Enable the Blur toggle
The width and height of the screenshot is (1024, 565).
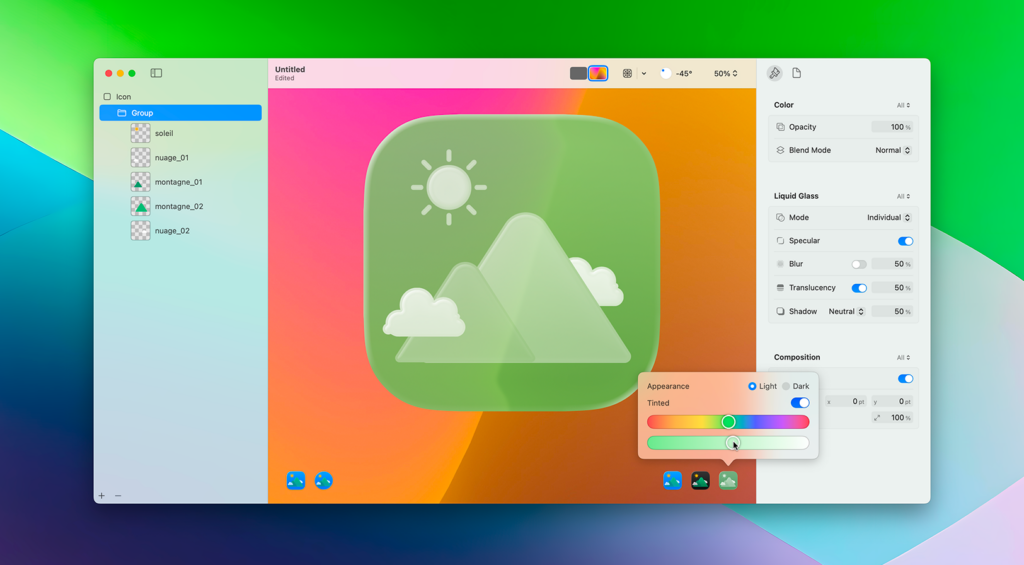coord(859,264)
